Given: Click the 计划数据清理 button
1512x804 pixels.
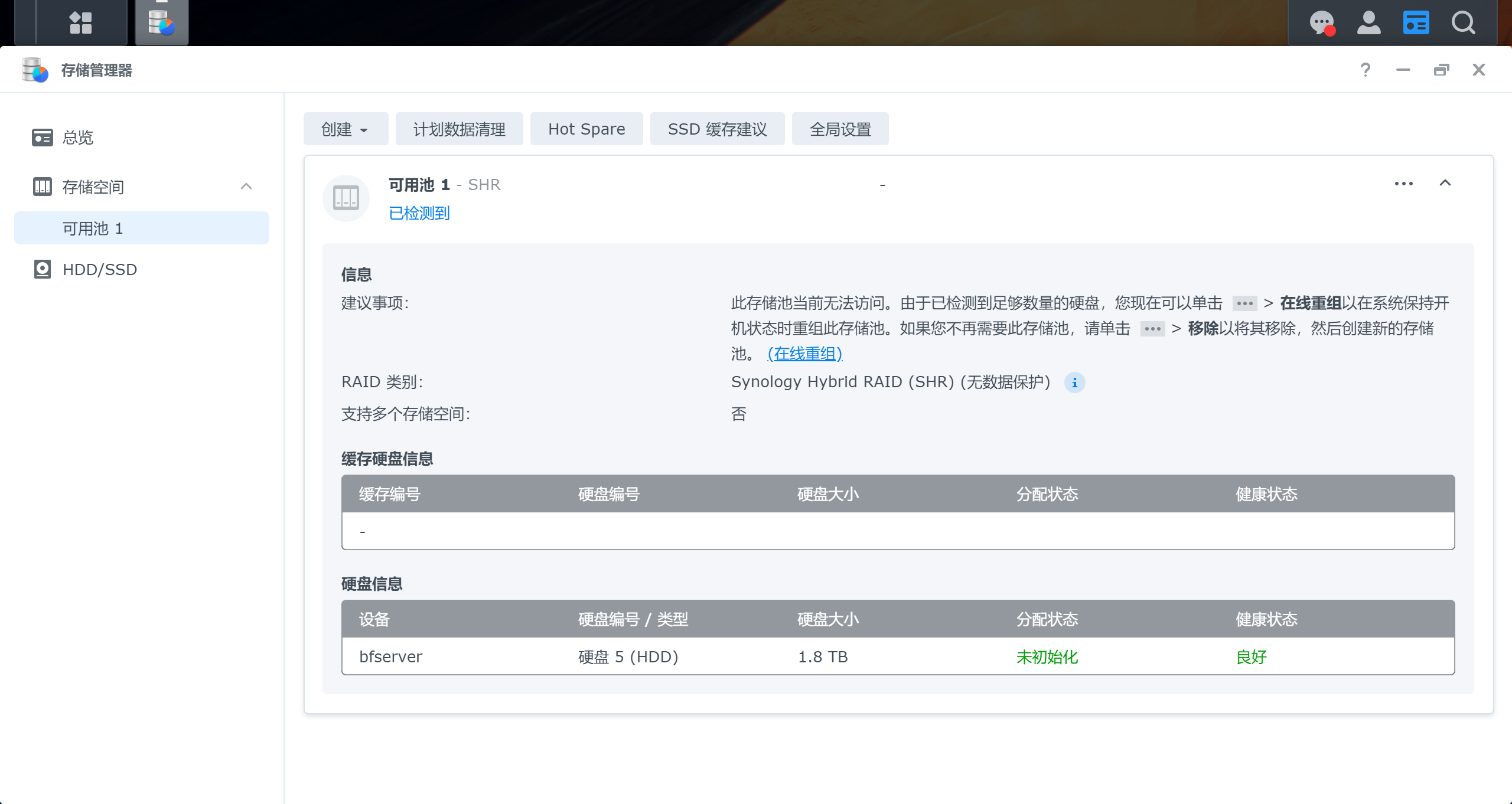Looking at the screenshot, I should 459,129.
